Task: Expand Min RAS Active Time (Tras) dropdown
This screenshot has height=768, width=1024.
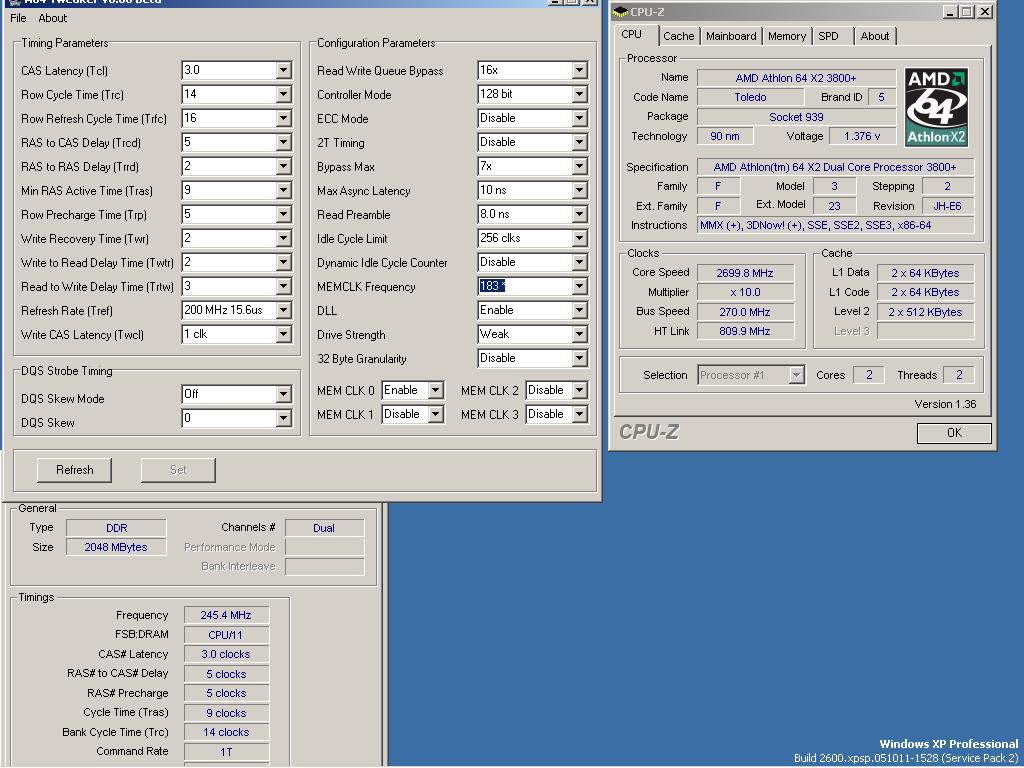Action: click(283, 191)
